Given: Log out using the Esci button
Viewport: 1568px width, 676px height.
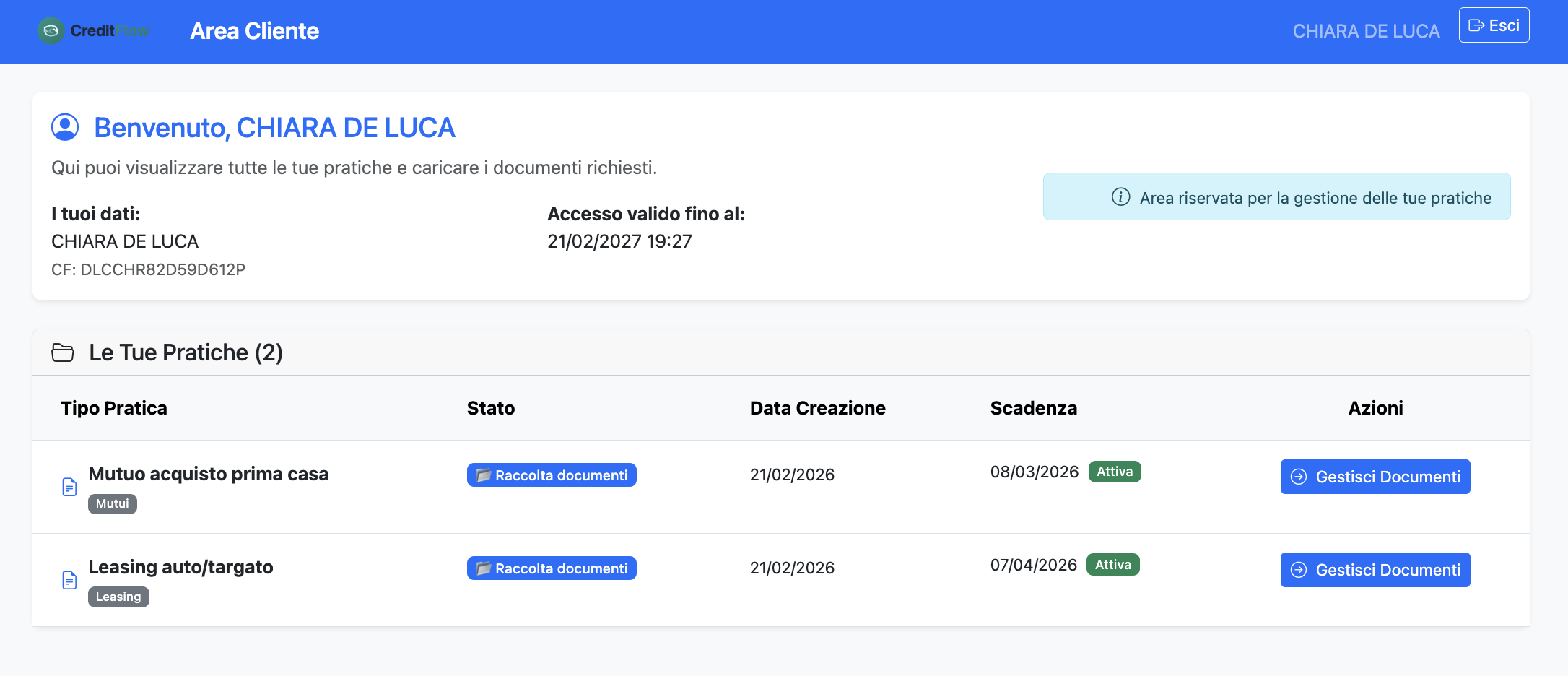Looking at the screenshot, I should (x=1494, y=25).
